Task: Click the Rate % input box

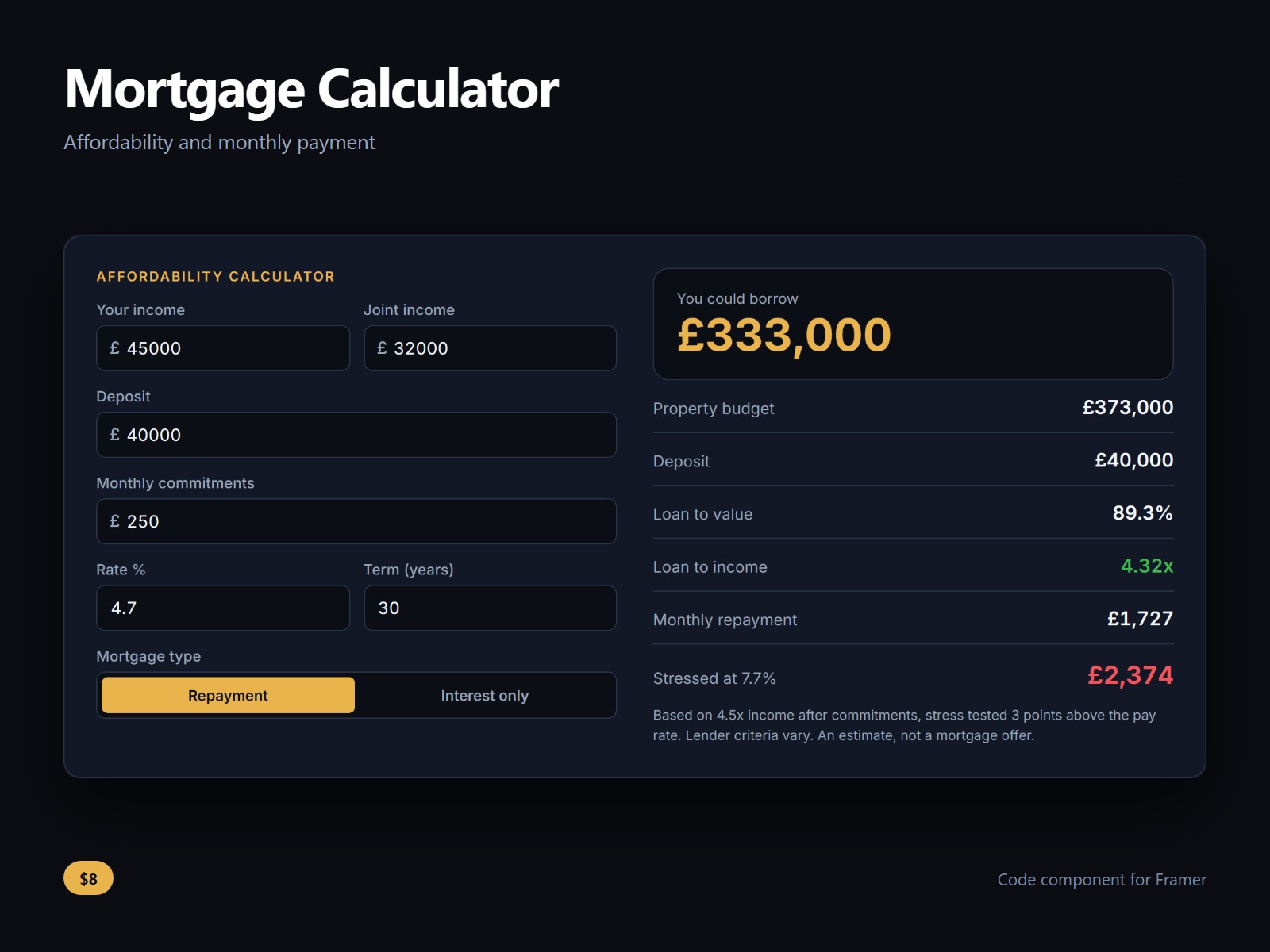Action: (223, 608)
